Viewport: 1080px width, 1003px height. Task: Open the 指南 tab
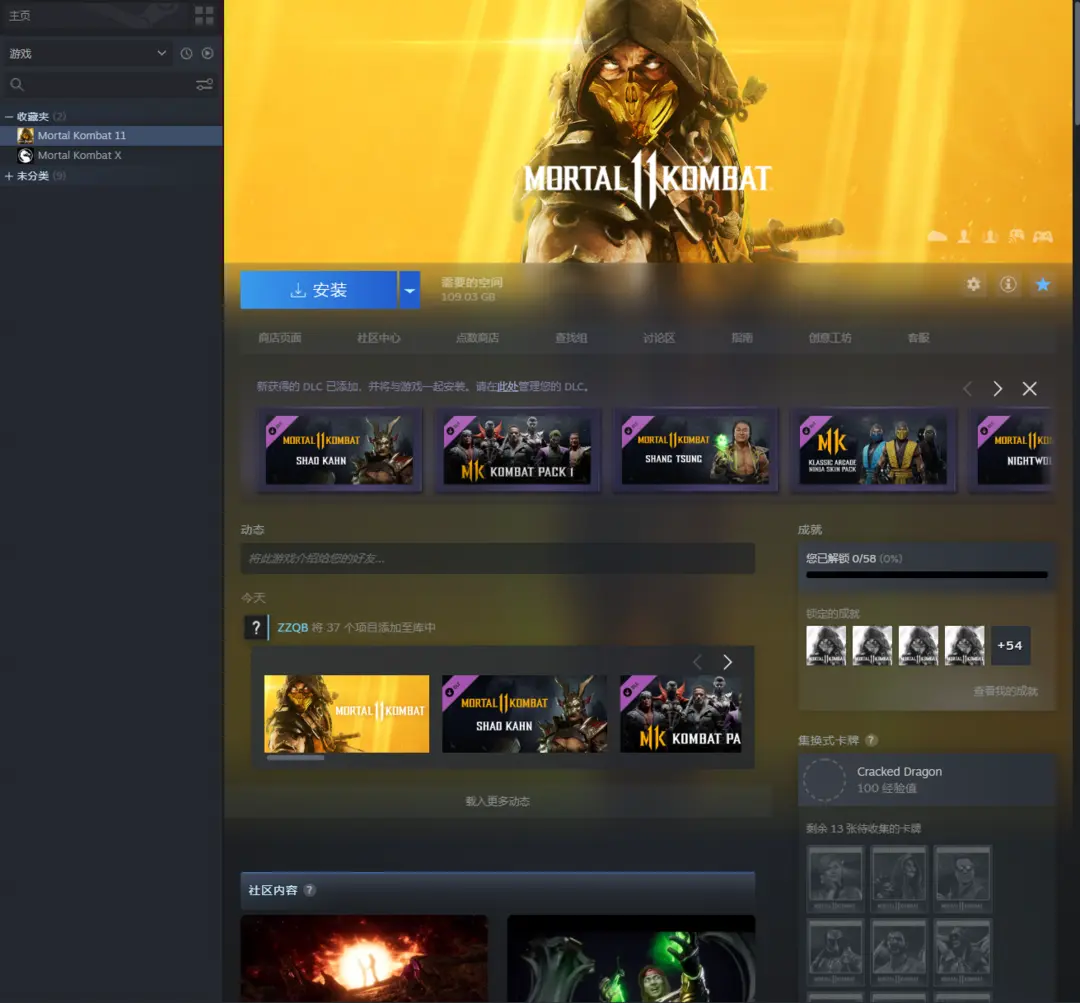tap(742, 338)
